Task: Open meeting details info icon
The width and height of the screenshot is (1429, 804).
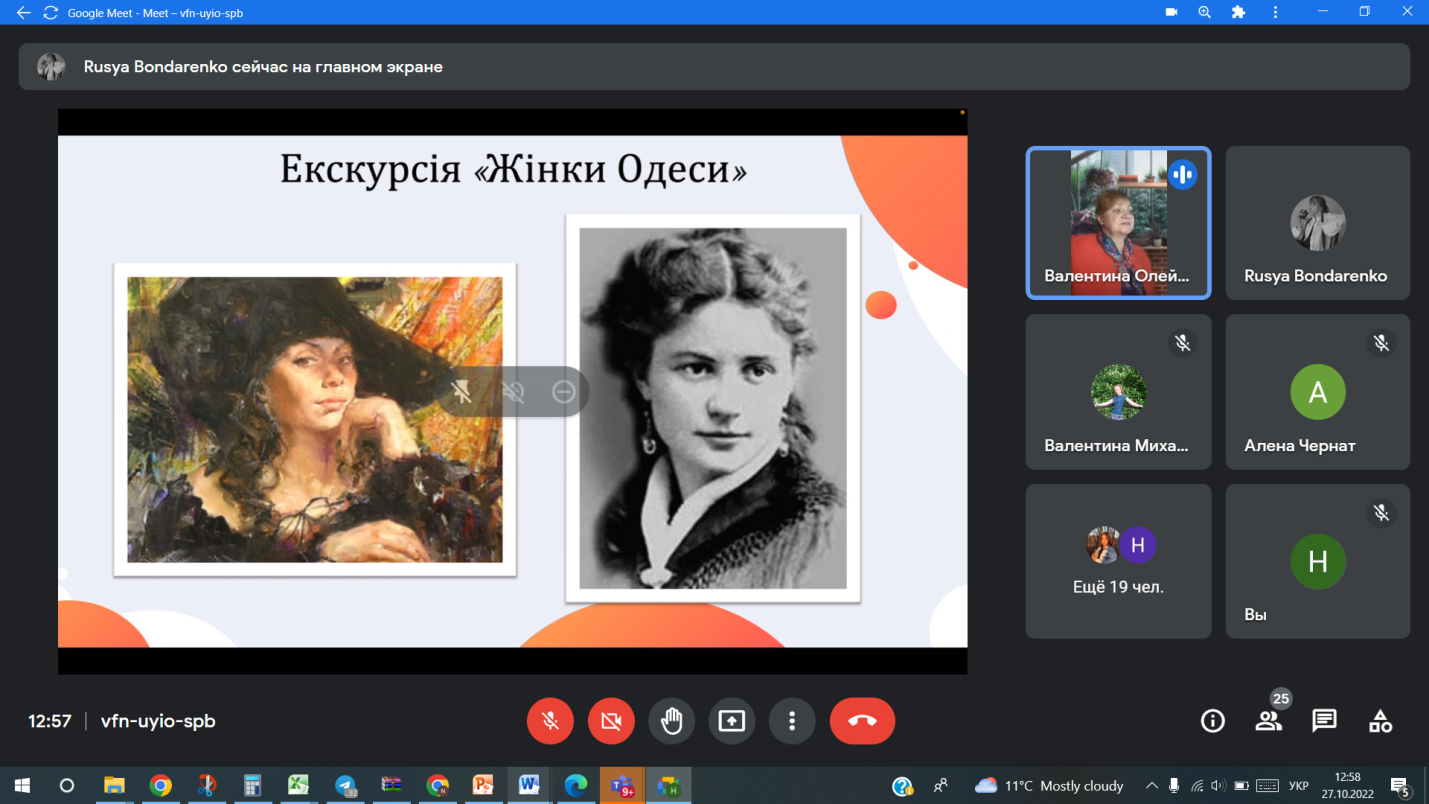Action: (1212, 721)
